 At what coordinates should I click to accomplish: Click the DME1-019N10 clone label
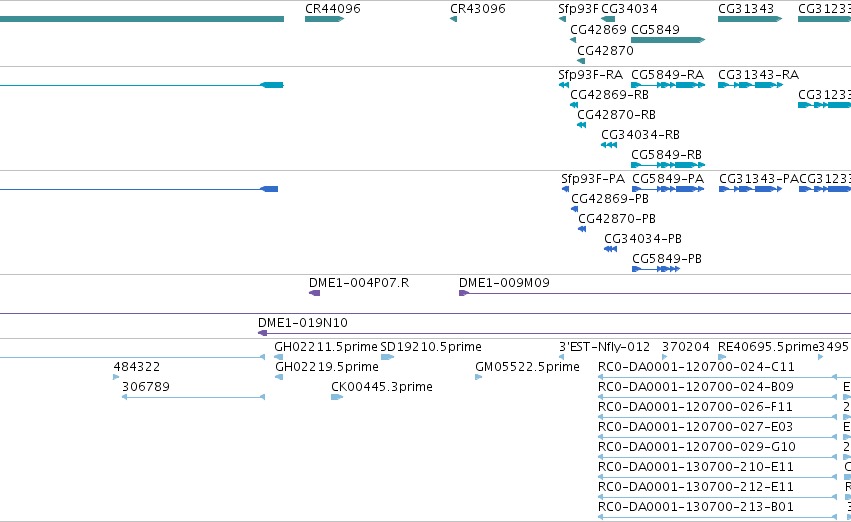(303, 323)
